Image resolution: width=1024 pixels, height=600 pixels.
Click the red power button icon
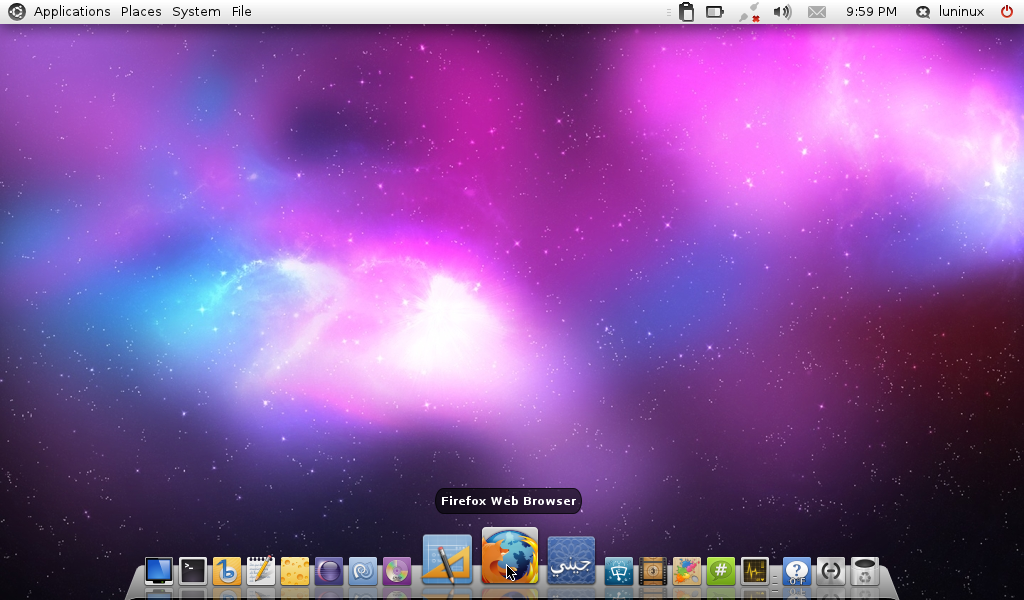point(1007,12)
